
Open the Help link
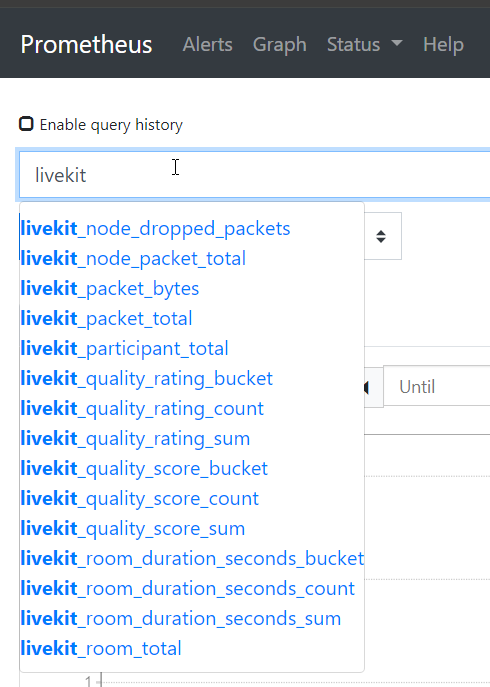(x=443, y=44)
